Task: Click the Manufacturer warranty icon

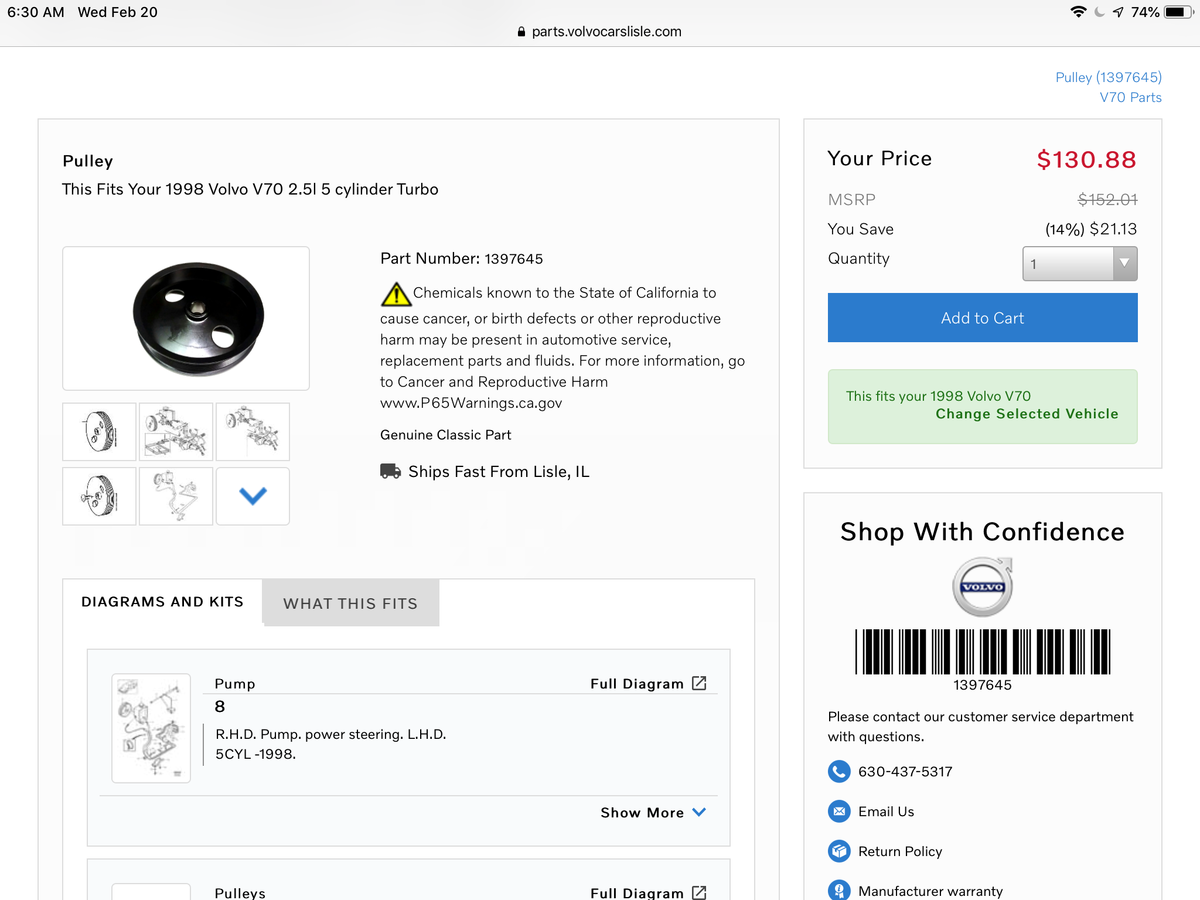Action: 839,890
